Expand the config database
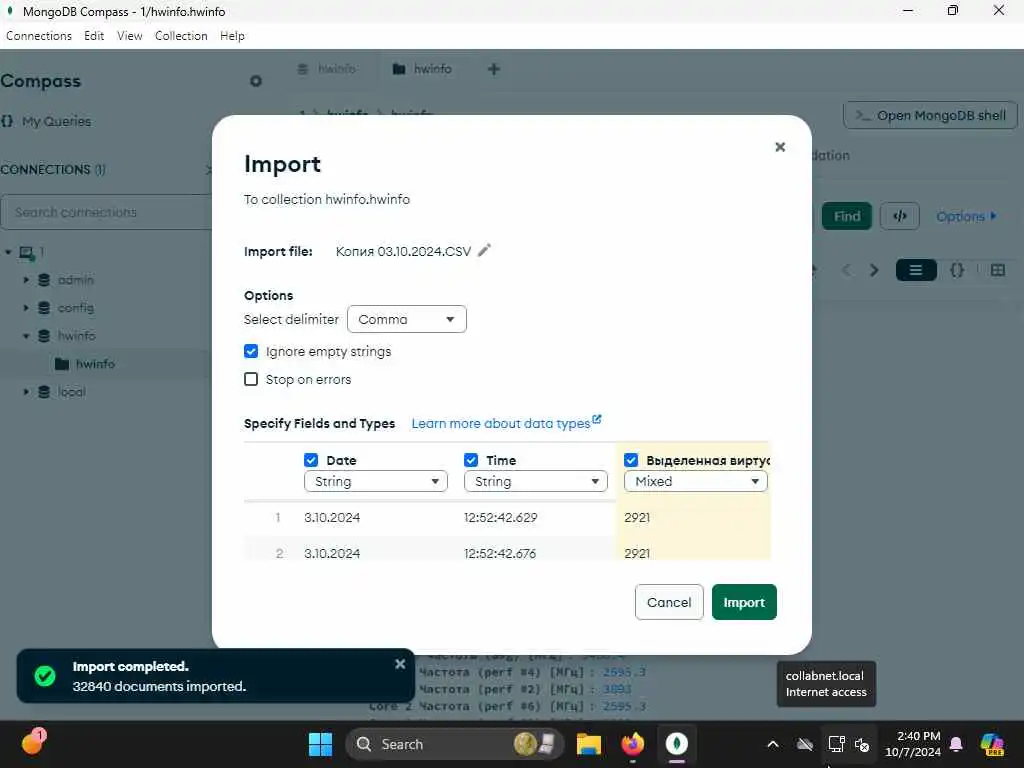 [26, 308]
